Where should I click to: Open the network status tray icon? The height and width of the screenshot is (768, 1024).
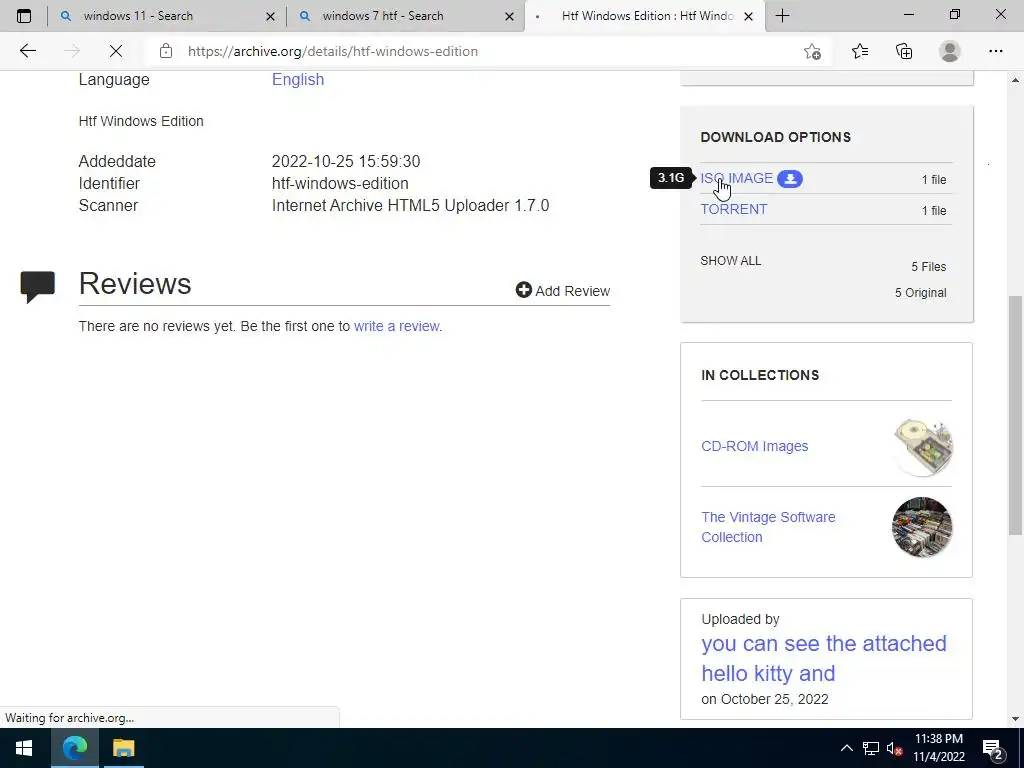click(x=871, y=748)
